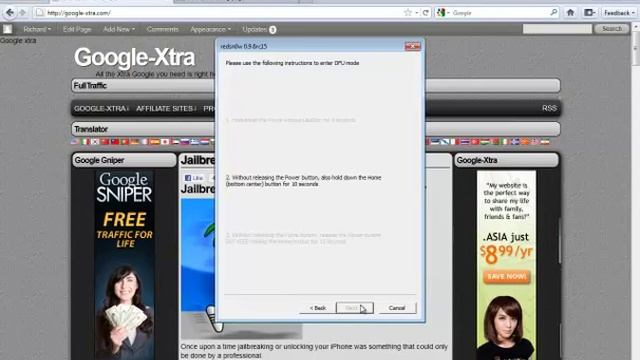Expand the Appearance dropdown menu

210,29
